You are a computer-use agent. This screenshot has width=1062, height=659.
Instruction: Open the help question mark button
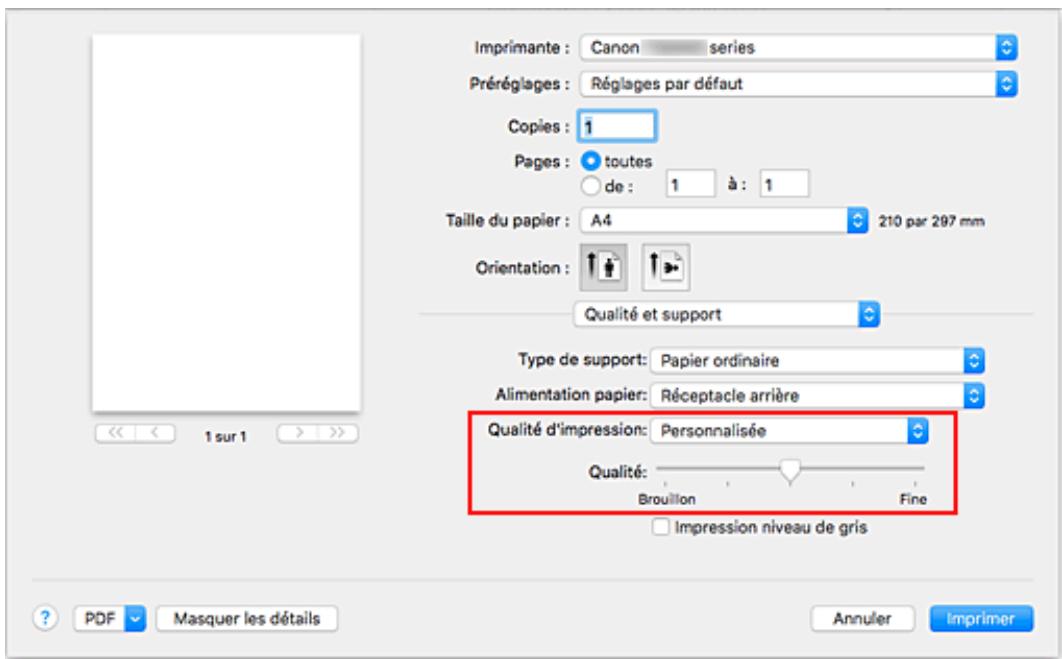45,618
